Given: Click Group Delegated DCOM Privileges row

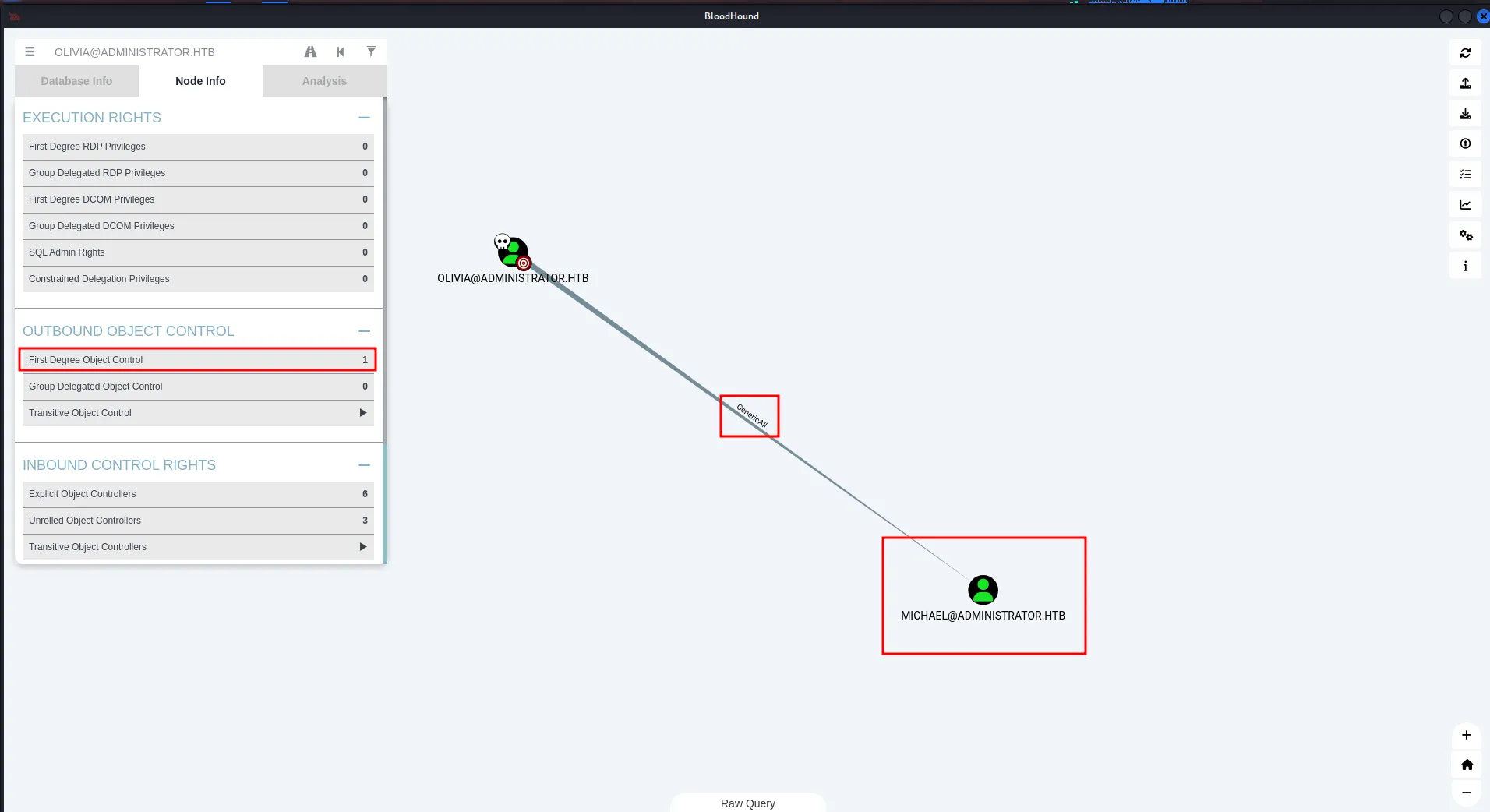Looking at the screenshot, I should pyautogui.click(x=198, y=226).
